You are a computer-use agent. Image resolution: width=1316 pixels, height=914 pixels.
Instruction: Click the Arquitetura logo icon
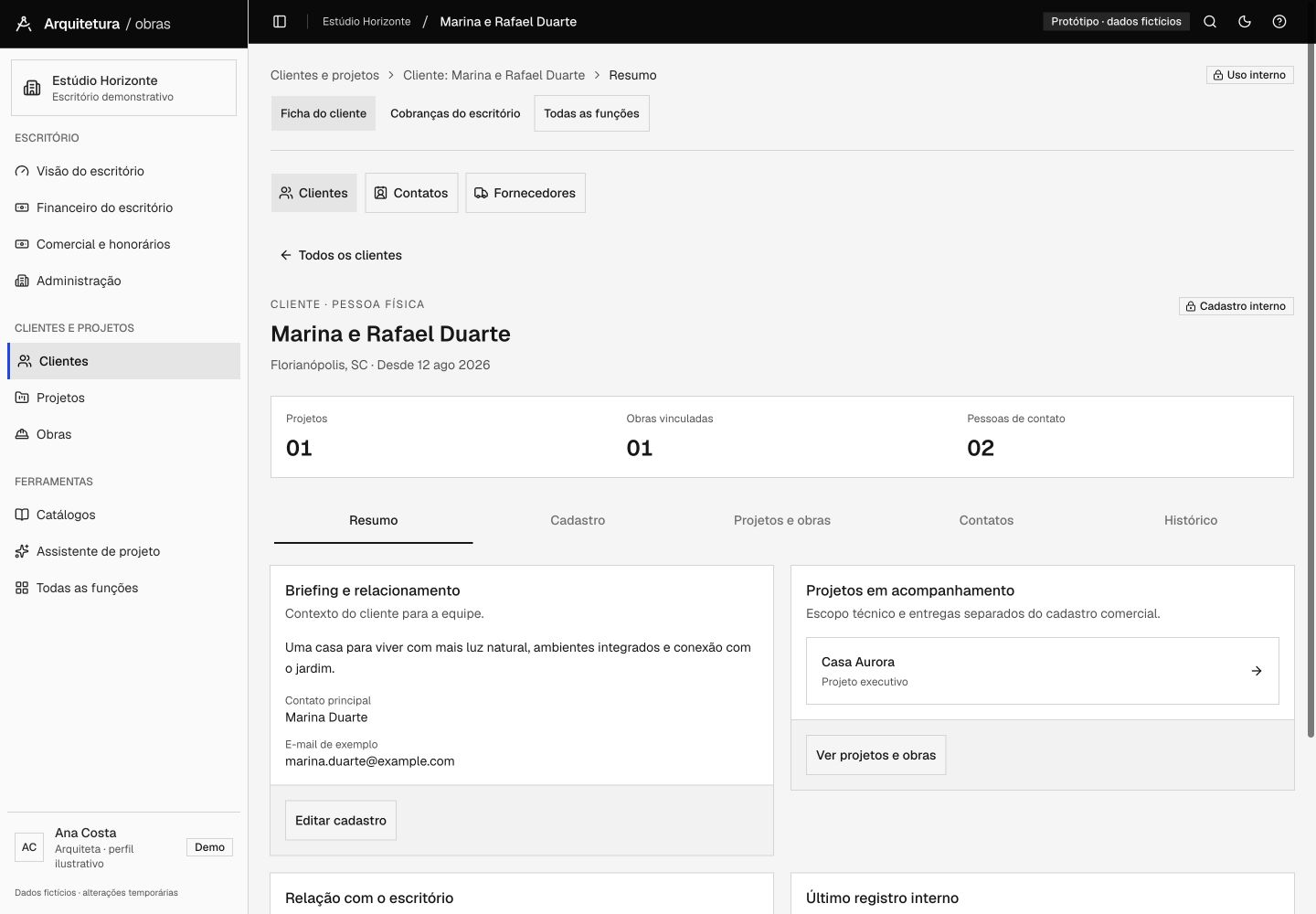(25, 24)
